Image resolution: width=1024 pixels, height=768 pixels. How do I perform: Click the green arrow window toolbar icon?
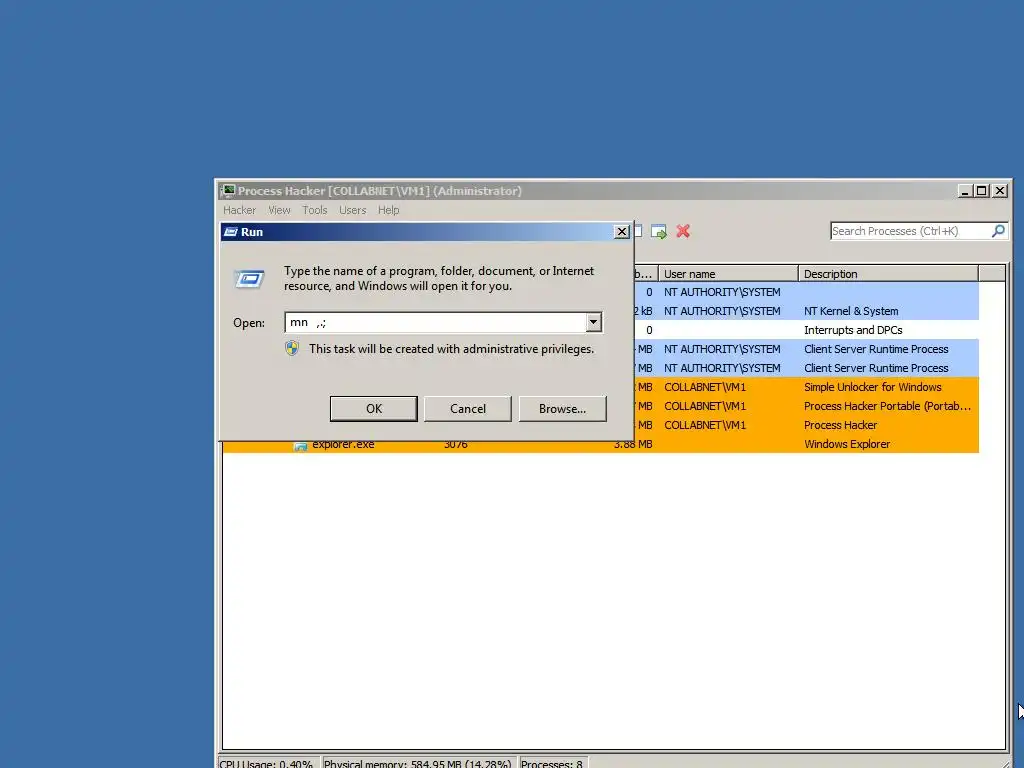658,231
